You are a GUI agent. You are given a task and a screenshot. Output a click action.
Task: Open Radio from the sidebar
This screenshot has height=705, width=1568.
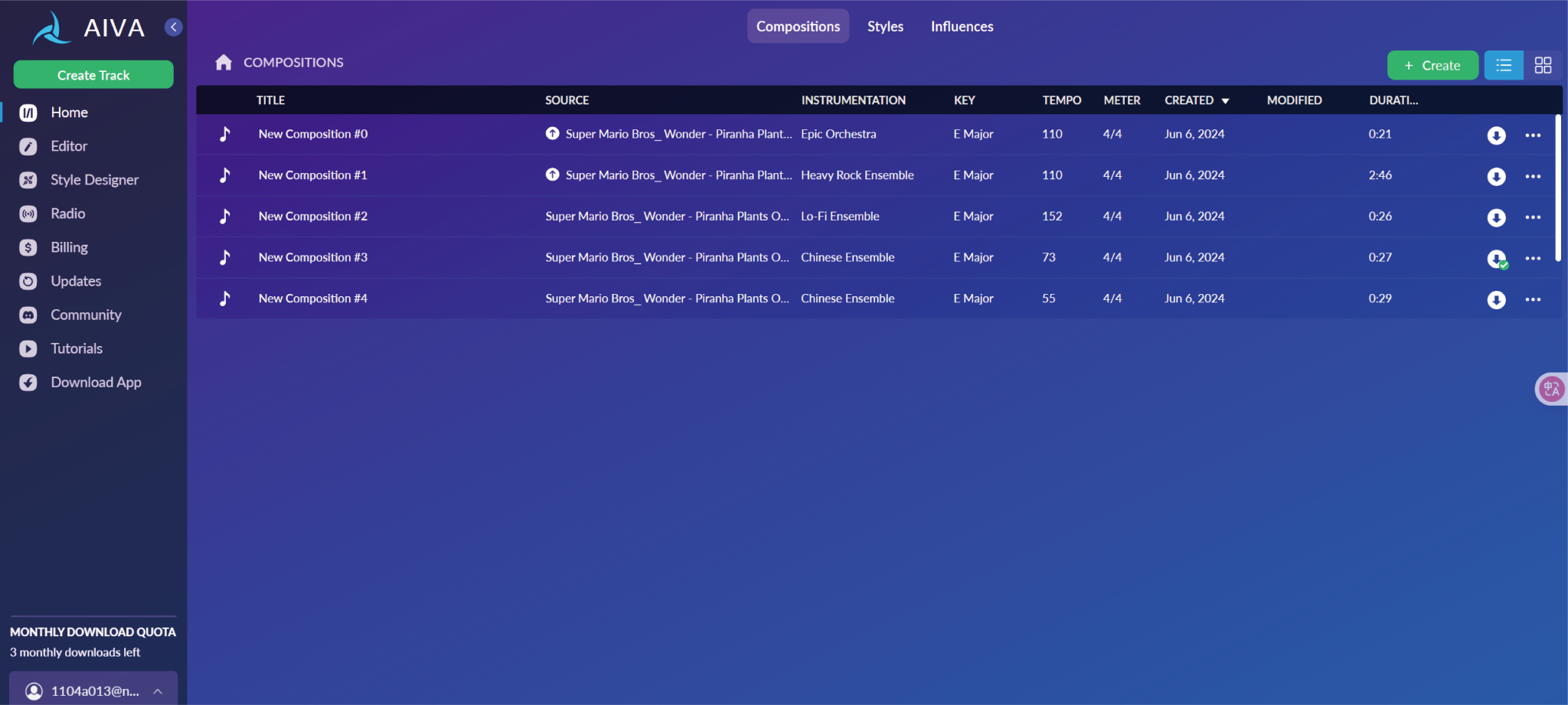pos(67,214)
